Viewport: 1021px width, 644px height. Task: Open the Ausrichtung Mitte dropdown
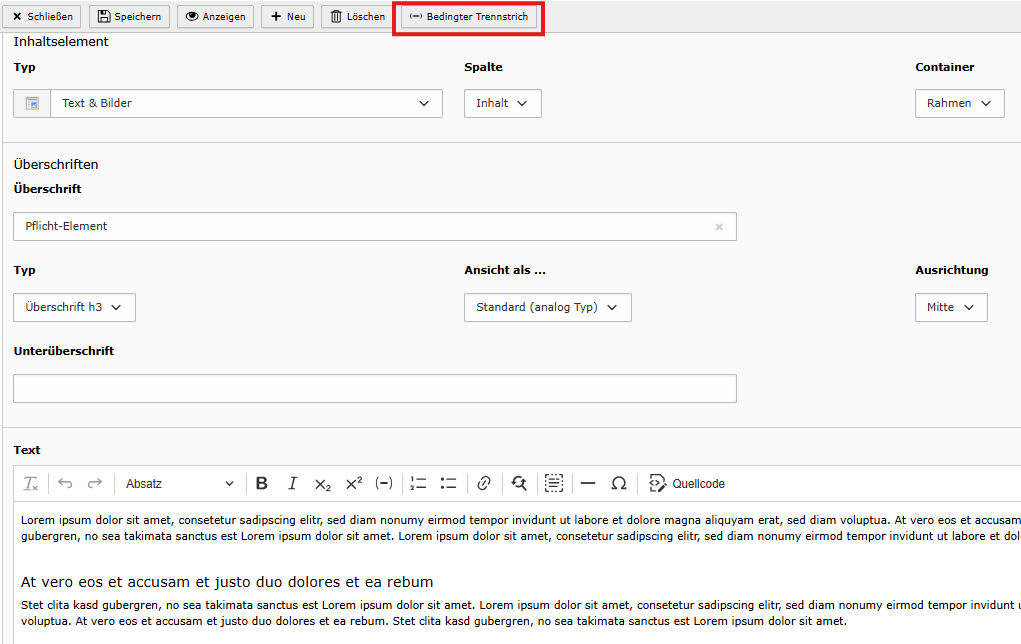tap(950, 308)
